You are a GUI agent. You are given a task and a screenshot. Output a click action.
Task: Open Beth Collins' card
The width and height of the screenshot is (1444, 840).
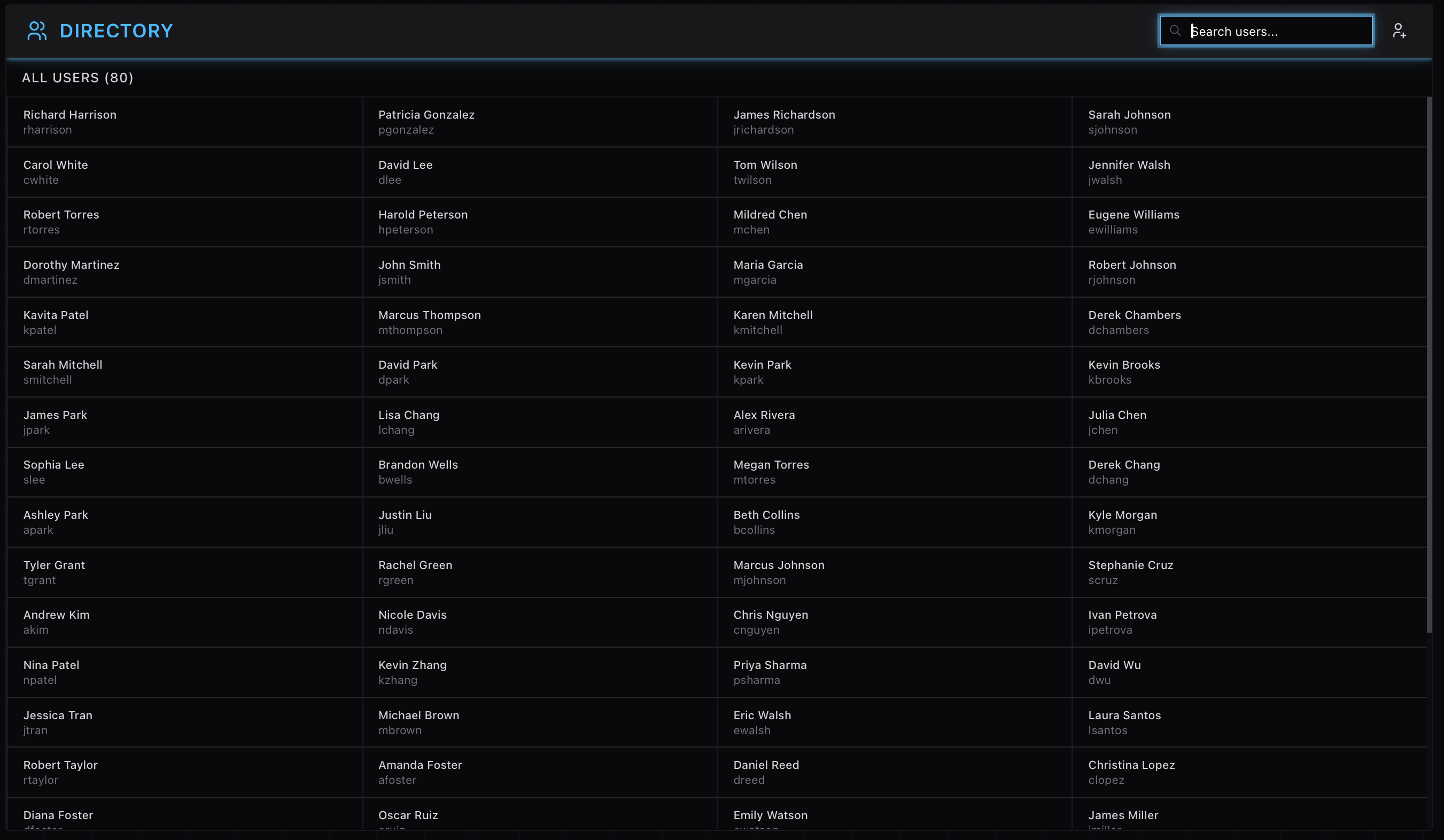(895, 523)
